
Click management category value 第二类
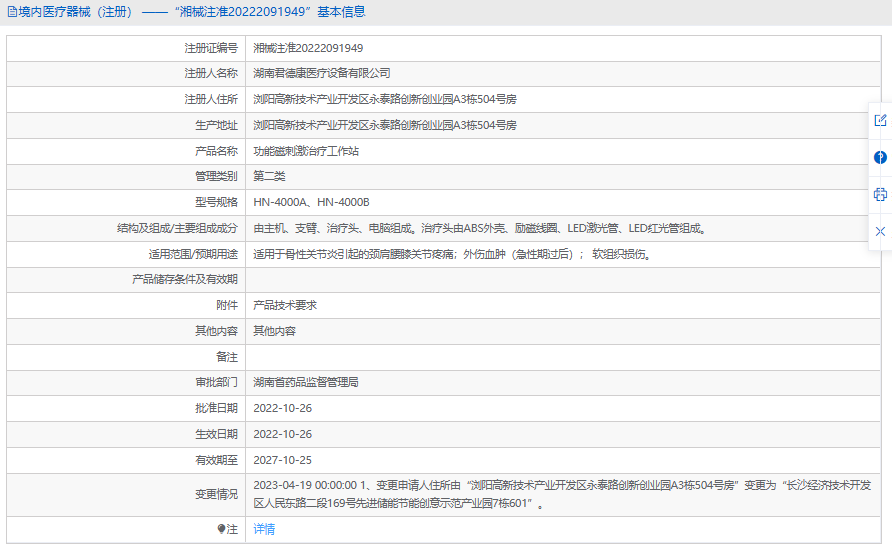(269, 176)
